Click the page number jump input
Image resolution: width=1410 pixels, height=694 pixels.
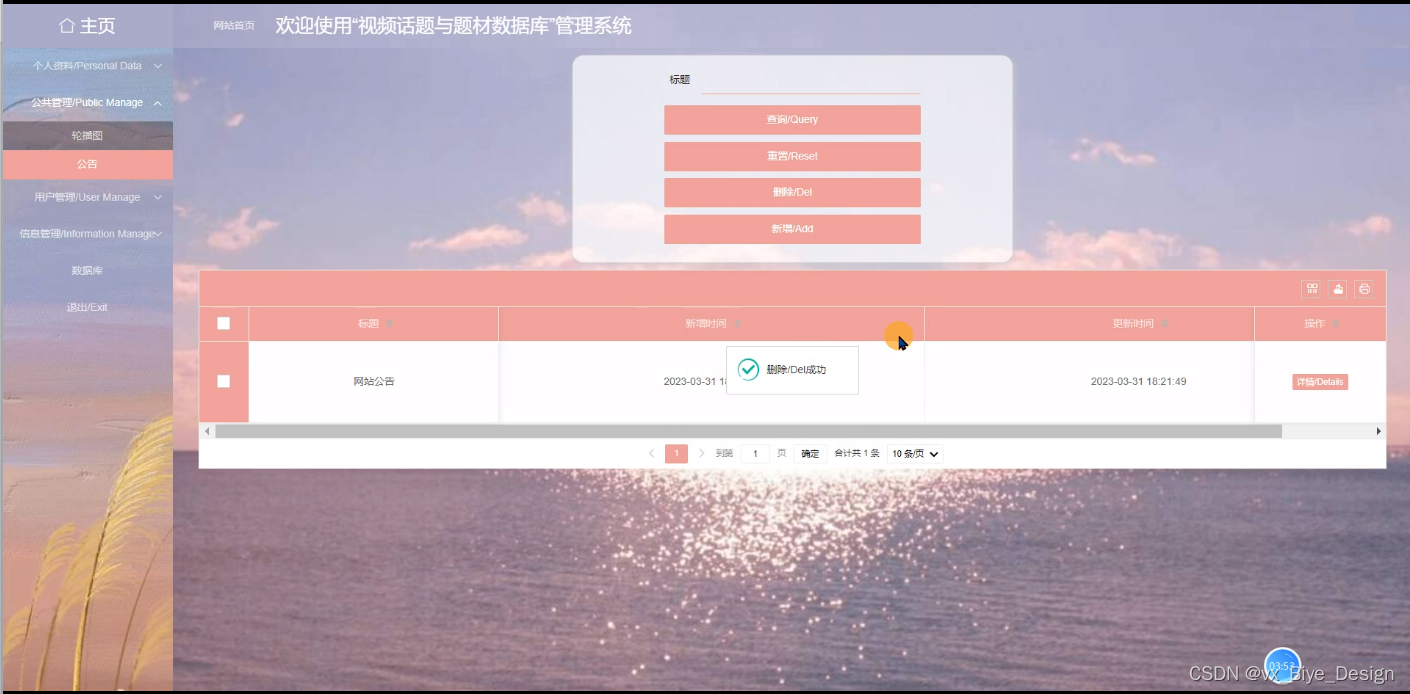click(x=755, y=454)
